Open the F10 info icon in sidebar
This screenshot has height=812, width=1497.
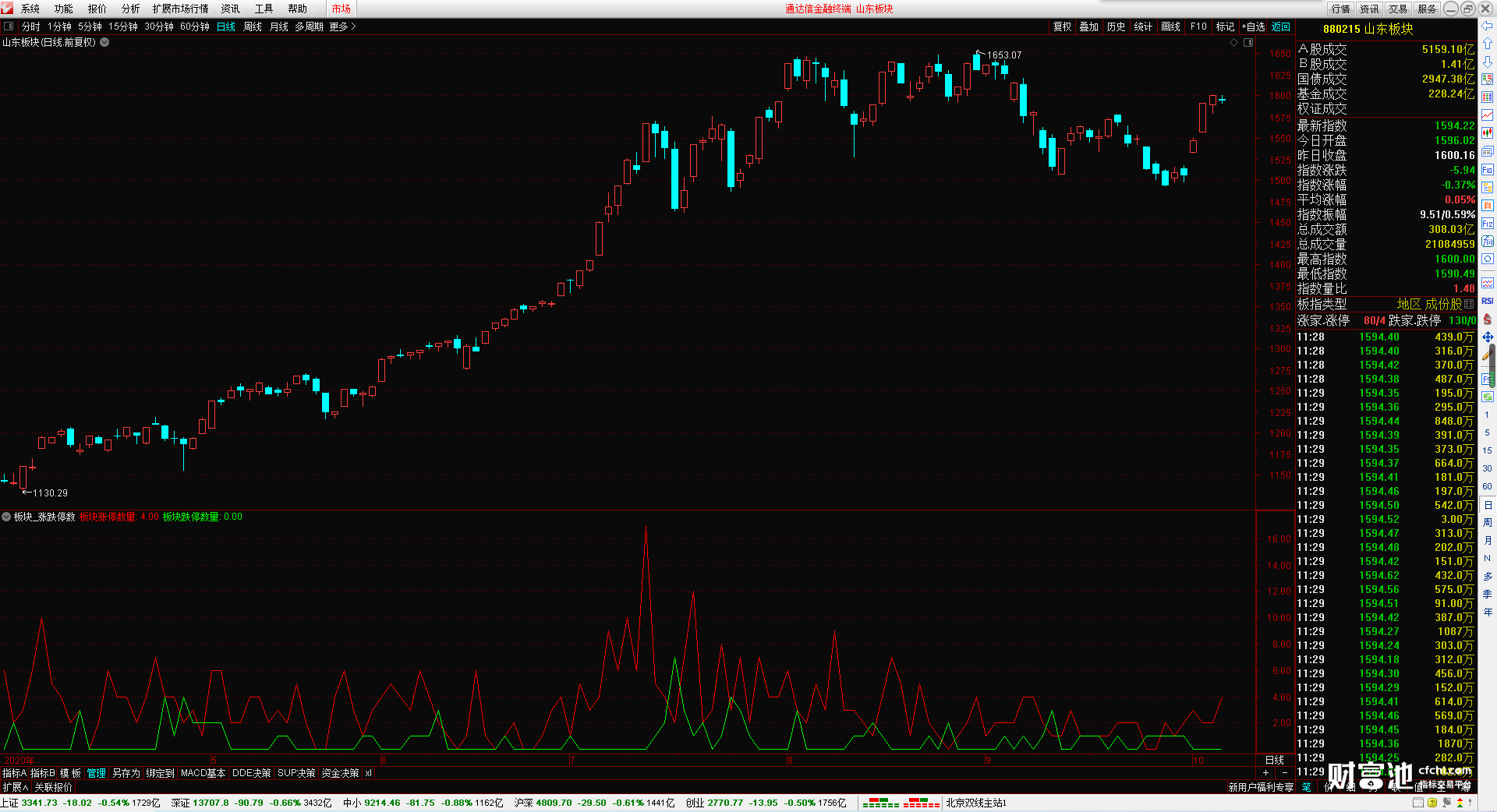click(x=1487, y=170)
